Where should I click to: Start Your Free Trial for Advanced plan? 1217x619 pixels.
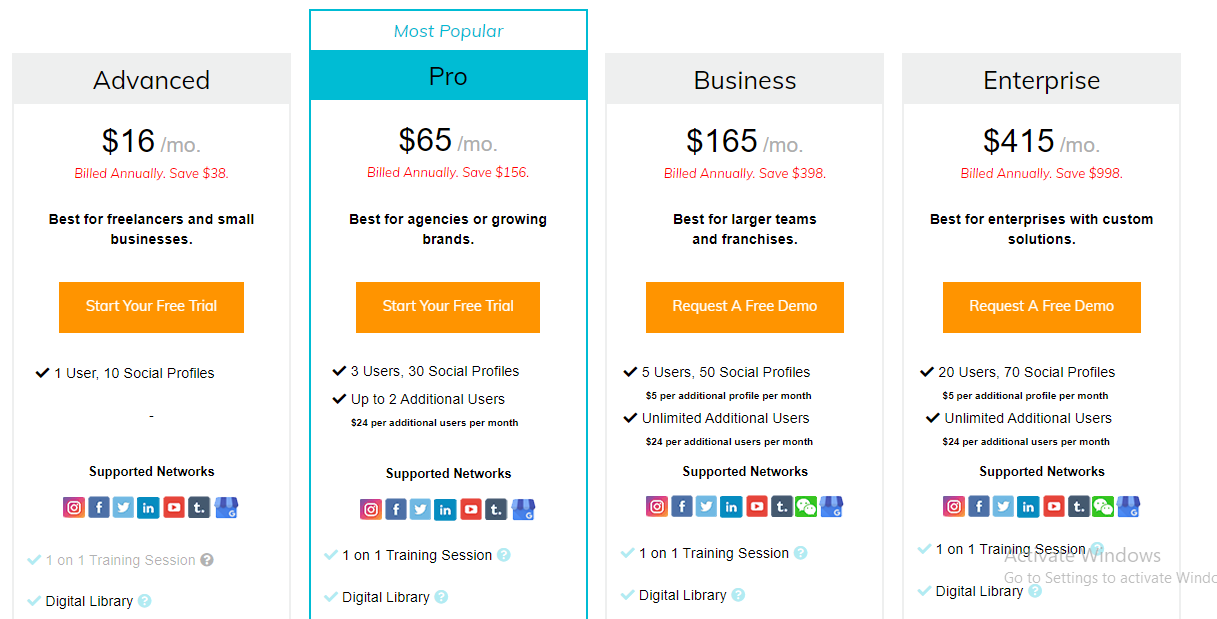[x=151, y=307]
